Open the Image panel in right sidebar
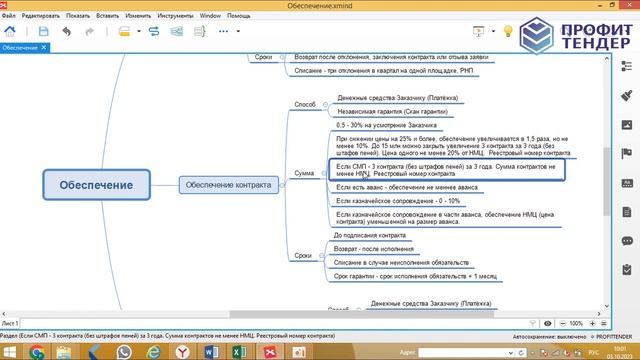The height and width of the screenshot is (360, 640). [x=627, y=124]
